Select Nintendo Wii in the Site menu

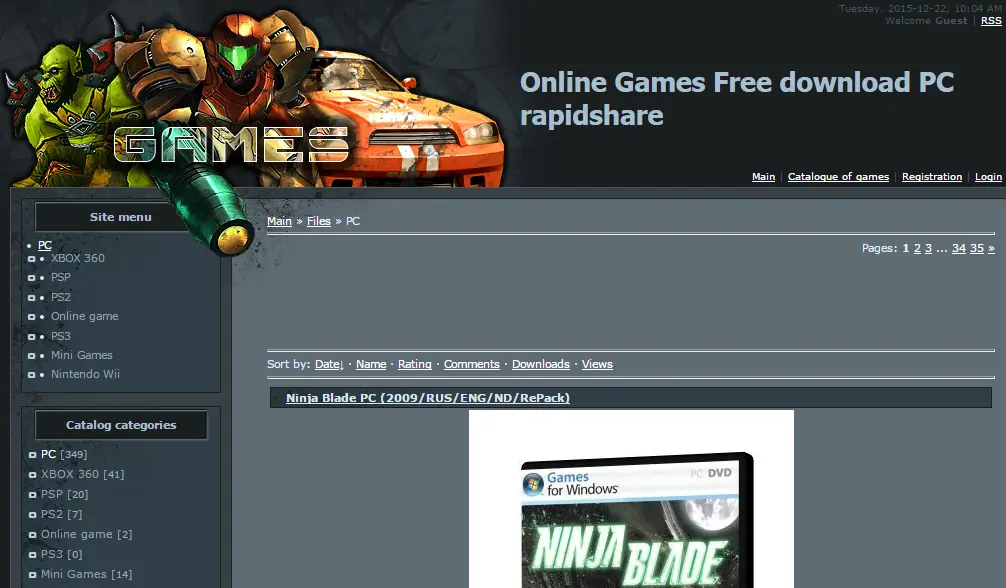pyautogui.click(x=85, y=374)
